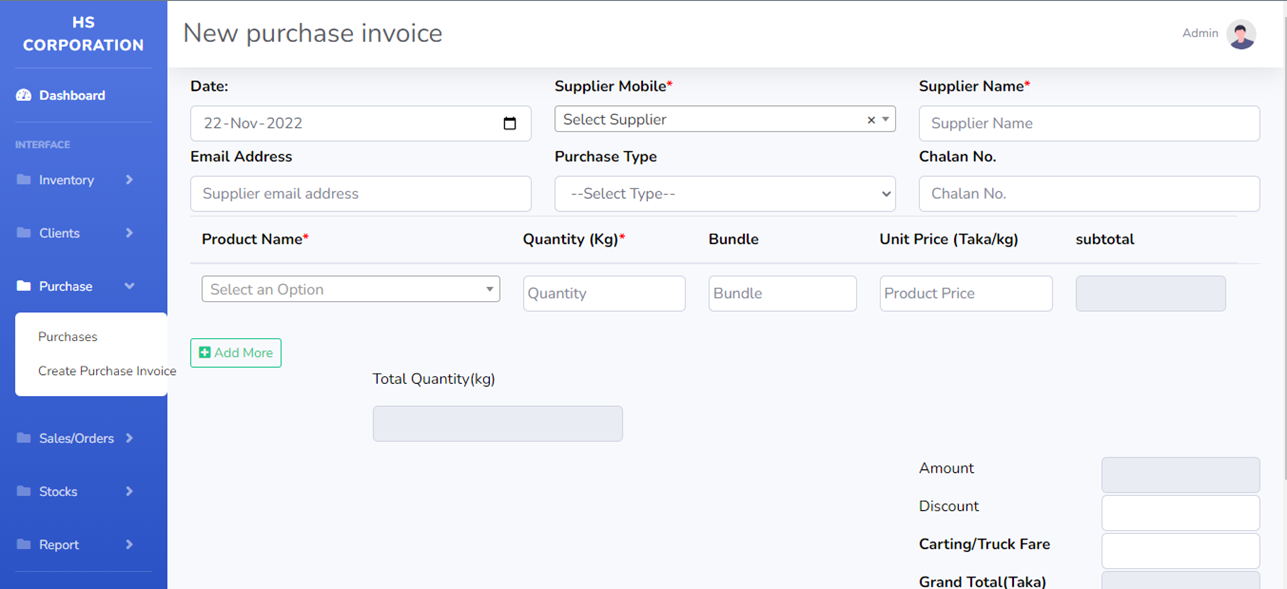The height and width of the screenshot is (589, 1287).
Task: Click the Purchase folder icon
Action: pos(24,286)
